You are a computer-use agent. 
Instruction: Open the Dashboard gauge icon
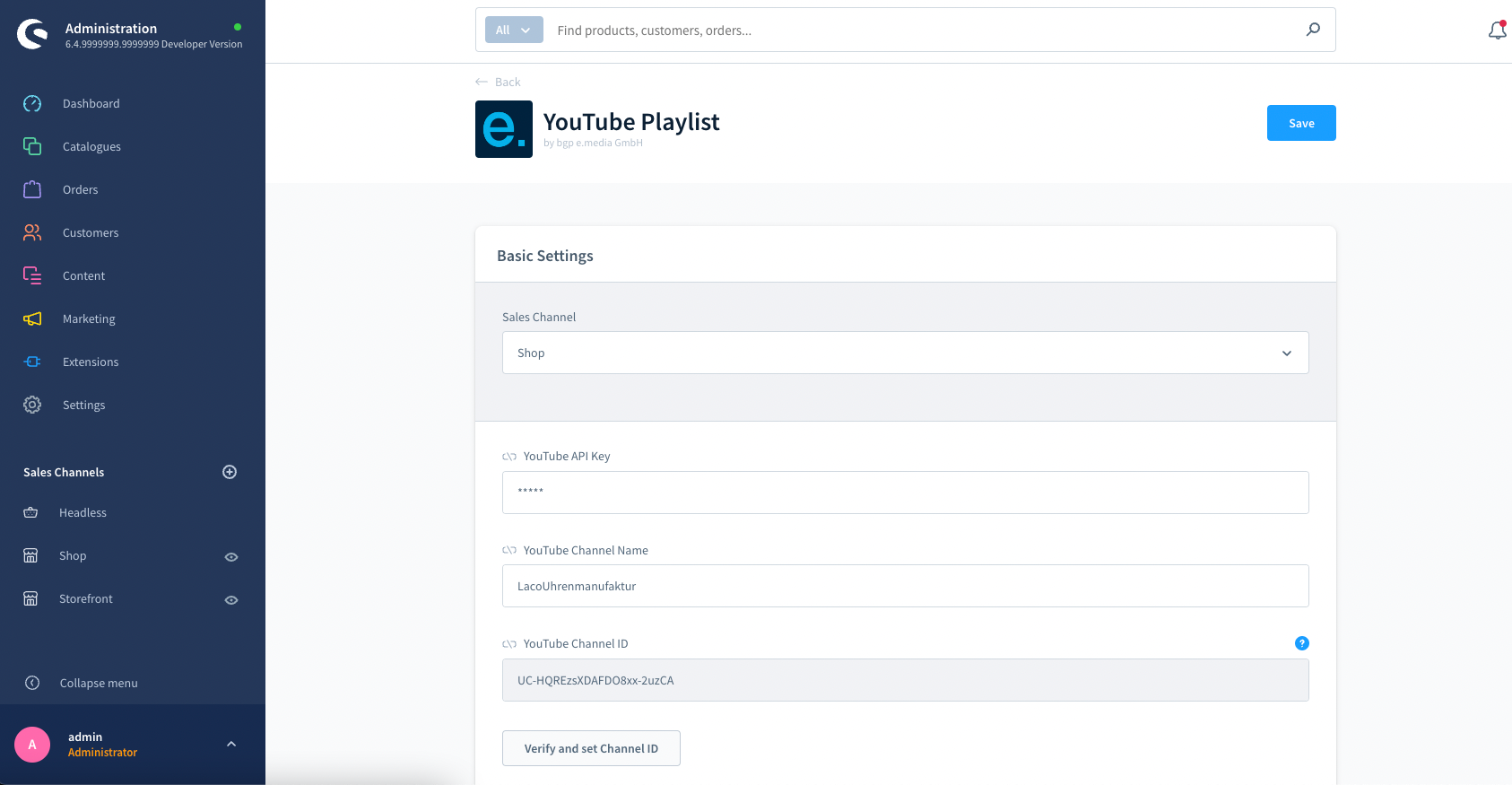coord(32,103)
